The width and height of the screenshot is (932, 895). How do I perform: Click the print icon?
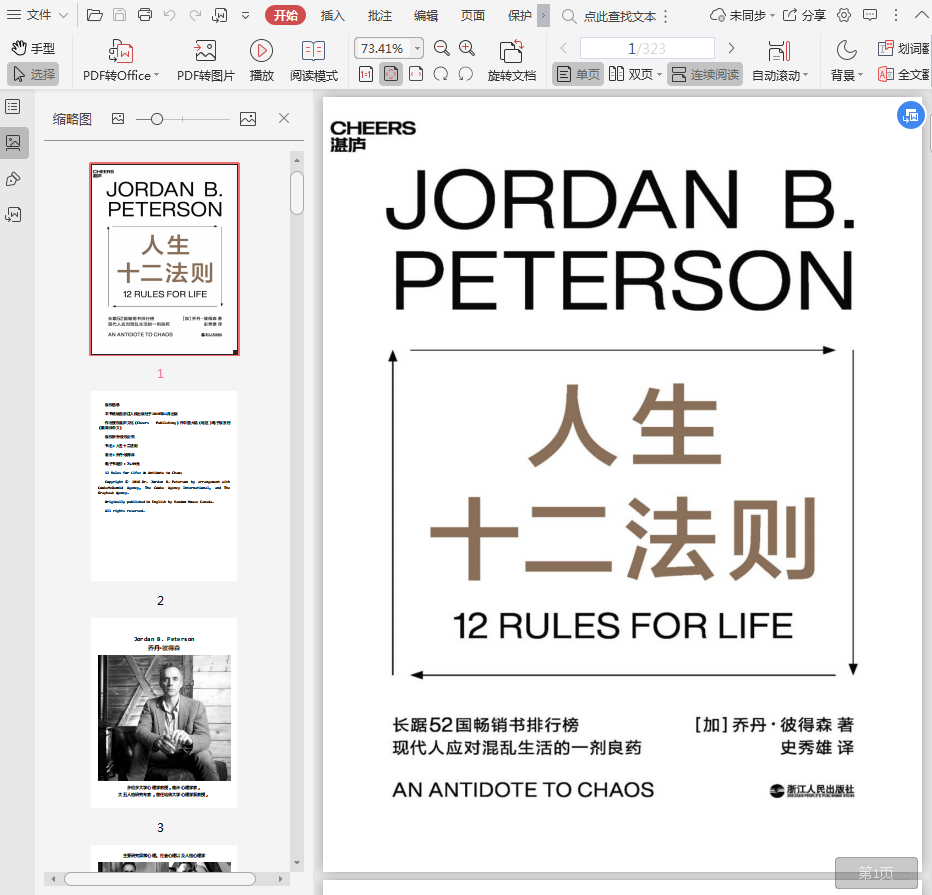[x=144, y=15]
